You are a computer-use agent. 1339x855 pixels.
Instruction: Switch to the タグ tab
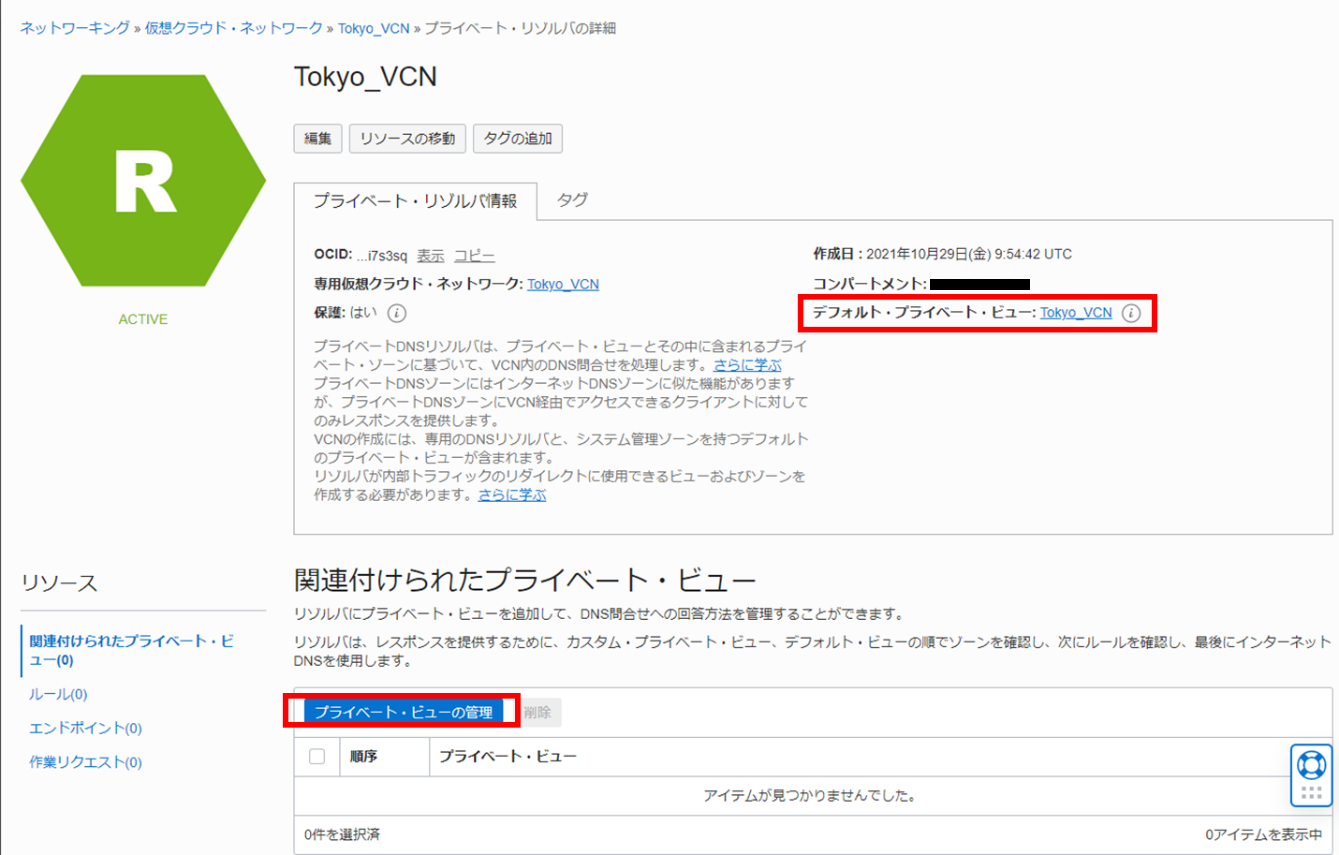[572, 200]
